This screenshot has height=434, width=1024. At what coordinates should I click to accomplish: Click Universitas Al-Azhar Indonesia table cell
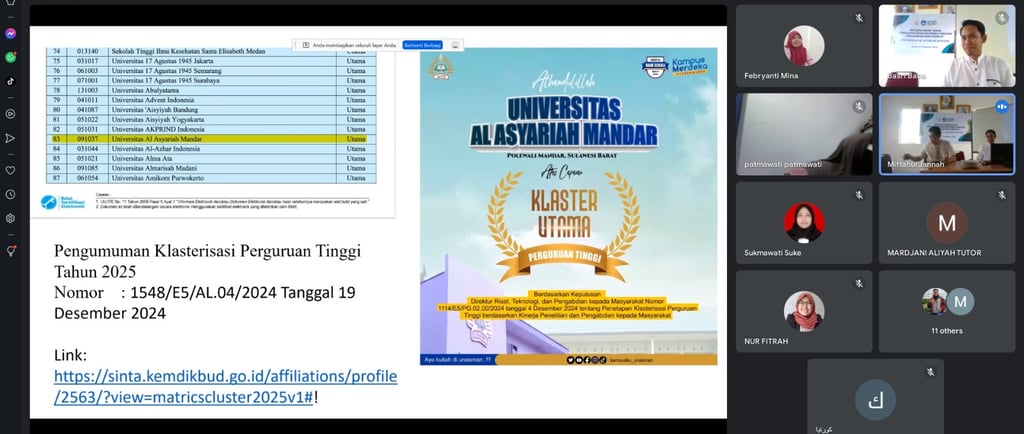[223, 149]
